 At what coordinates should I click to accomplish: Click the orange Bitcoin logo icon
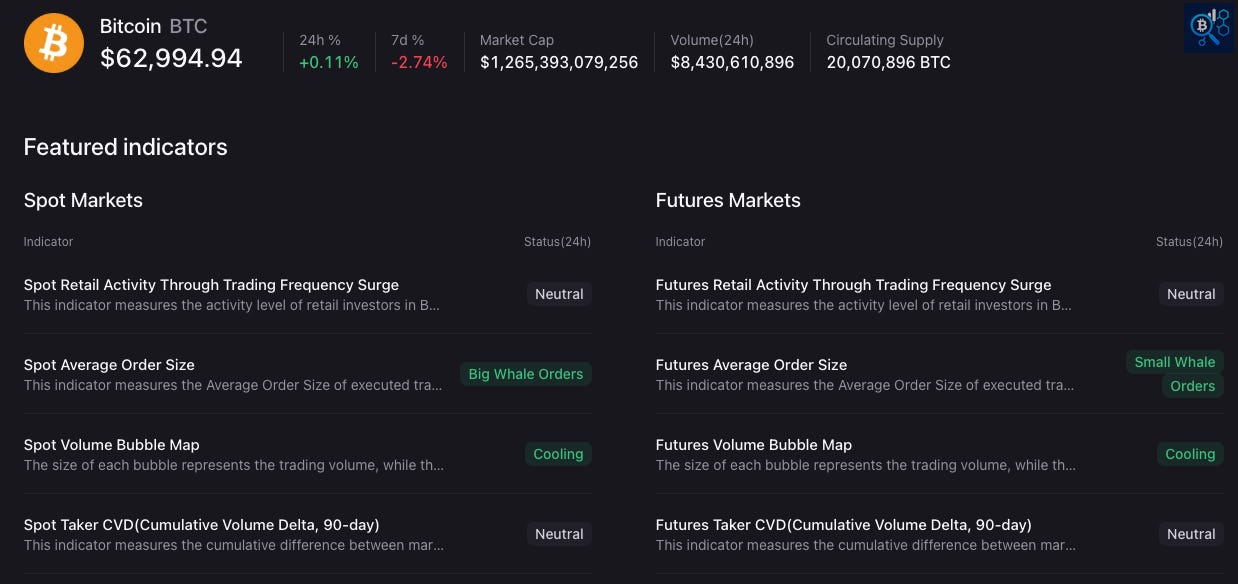pyautogui.click(x=54, y=43)
